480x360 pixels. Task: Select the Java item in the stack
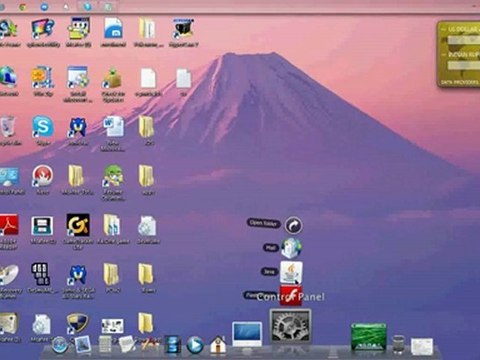pos(291,272)
